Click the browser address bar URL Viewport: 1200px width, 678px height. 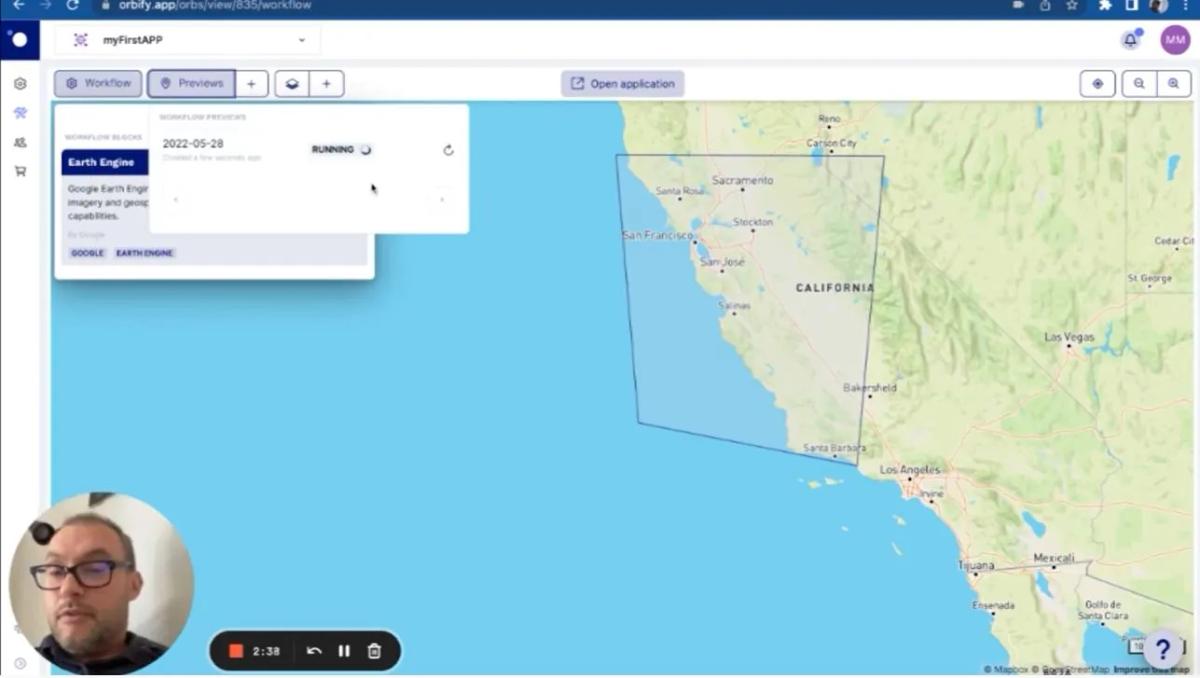(214, 6)
